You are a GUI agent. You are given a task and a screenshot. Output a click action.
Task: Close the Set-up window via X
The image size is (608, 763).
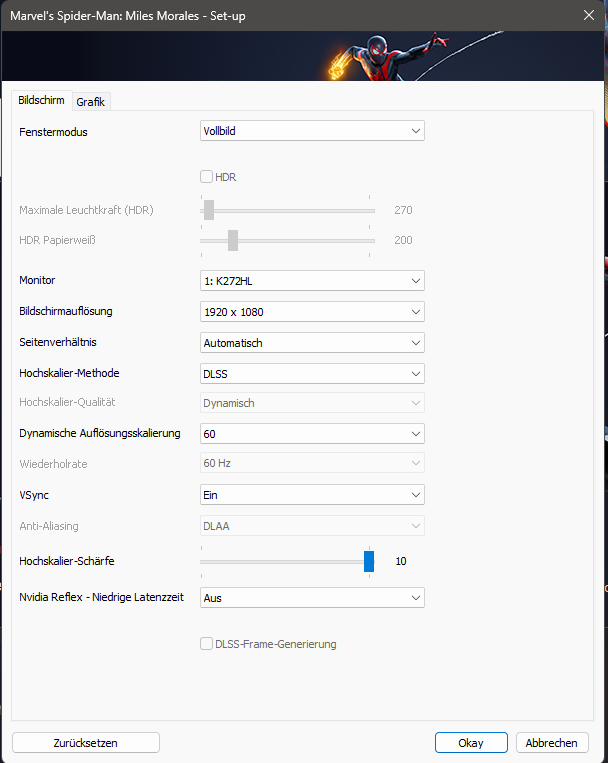pyautogui.click(x=589, y=15)
